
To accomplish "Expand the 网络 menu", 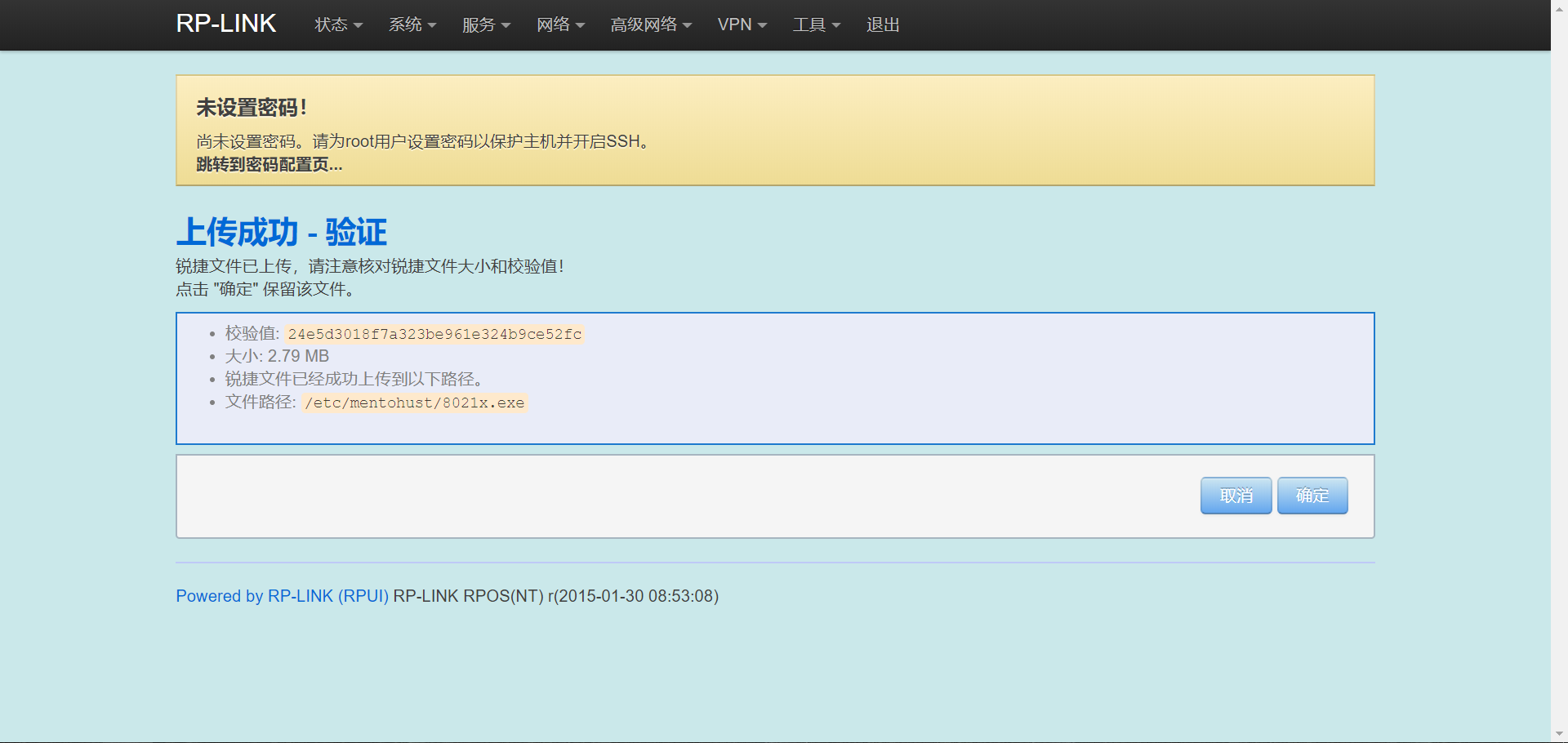I will (560, 24).
